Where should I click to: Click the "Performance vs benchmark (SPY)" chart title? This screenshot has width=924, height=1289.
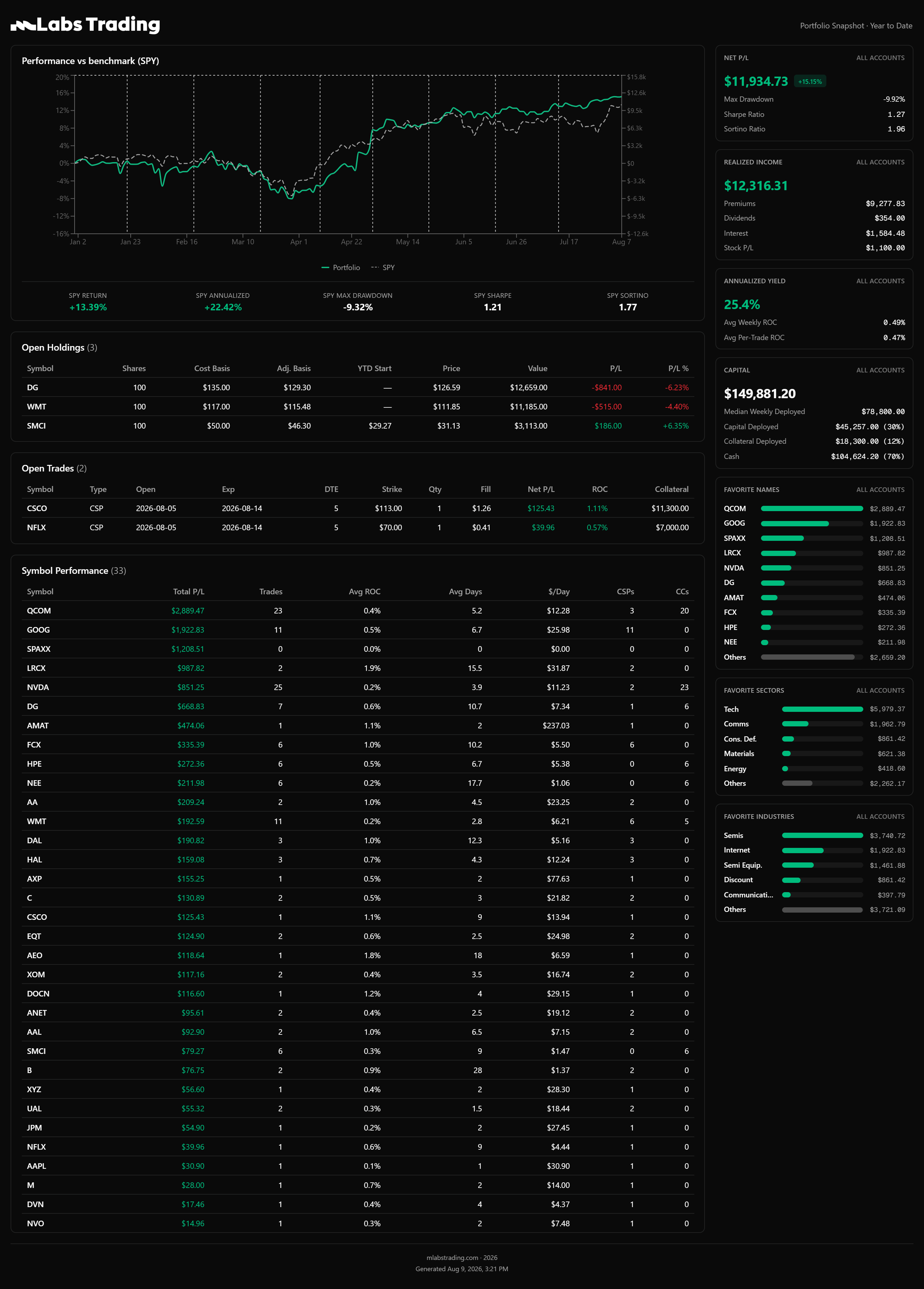[90, 61]
